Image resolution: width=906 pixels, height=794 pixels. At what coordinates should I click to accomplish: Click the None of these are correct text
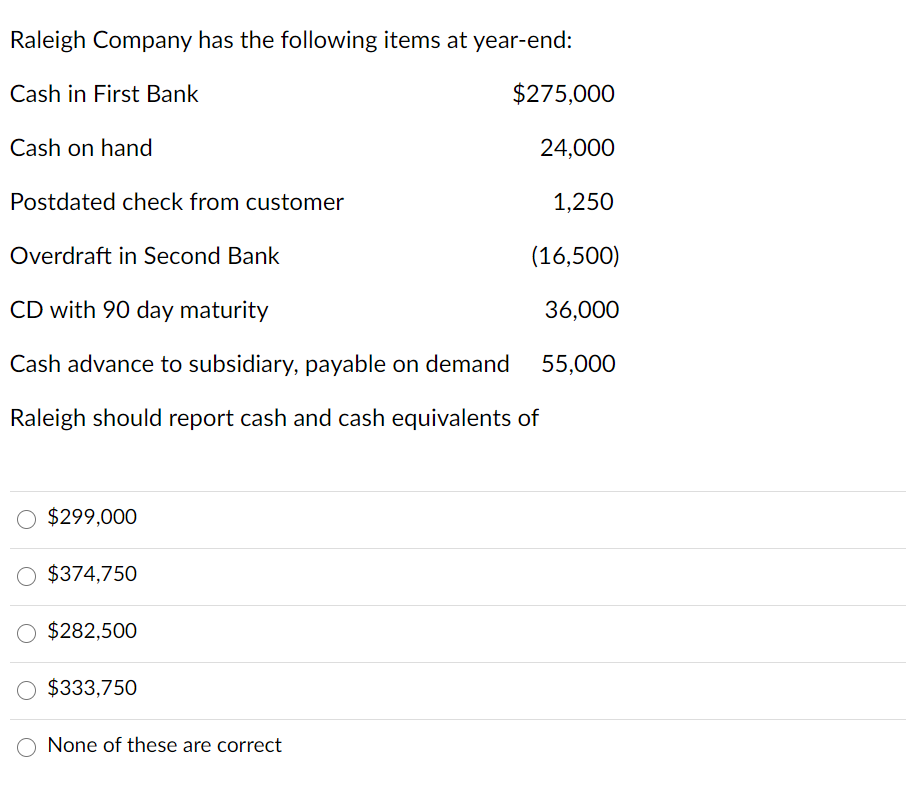pyautogui.click(x=165, y=745)
